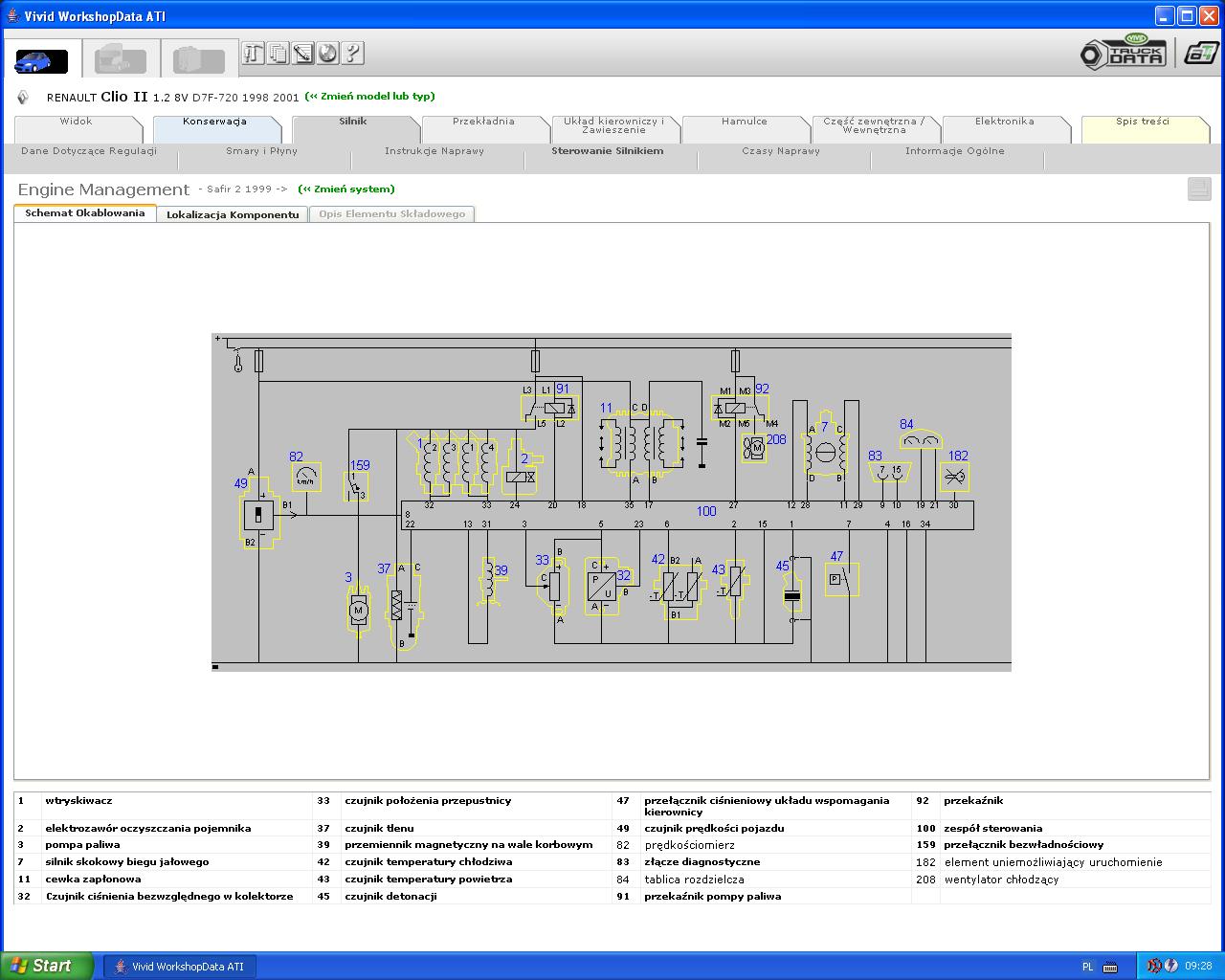
Task: Open help with the question mark icon
Action: [x=352, y=54]
